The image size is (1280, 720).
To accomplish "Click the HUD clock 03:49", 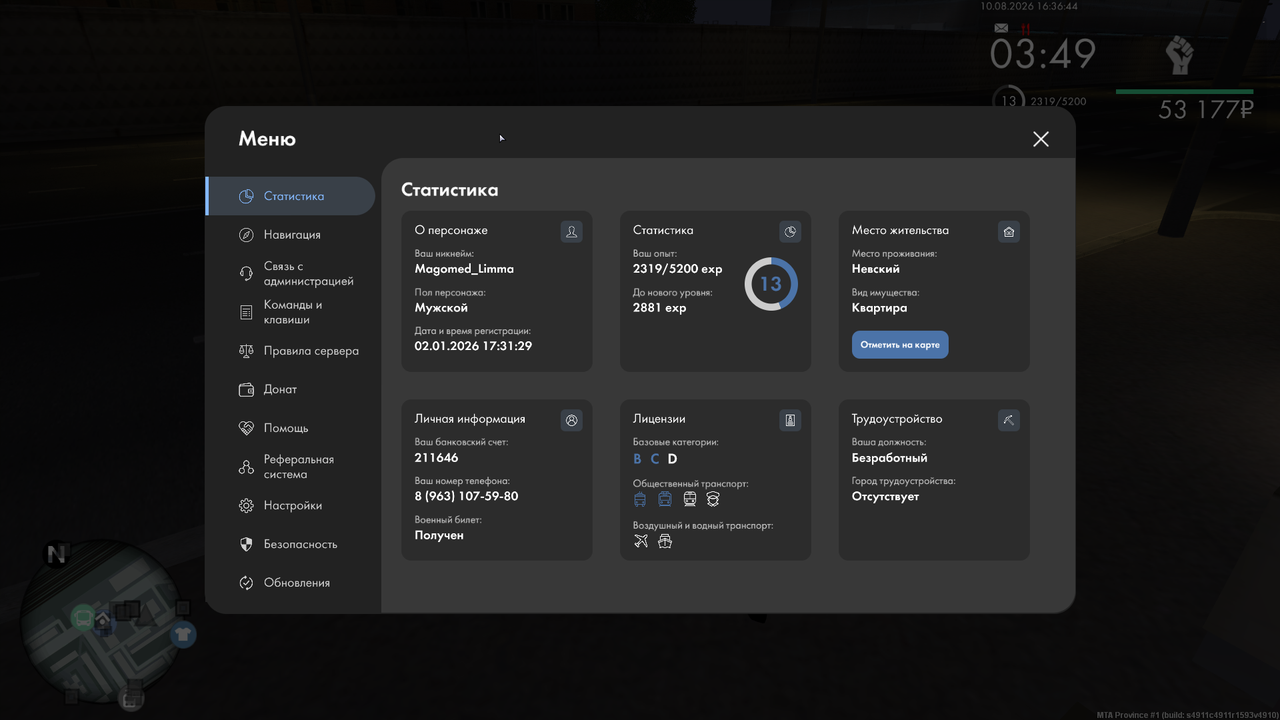I will (x=1043, y=54).
